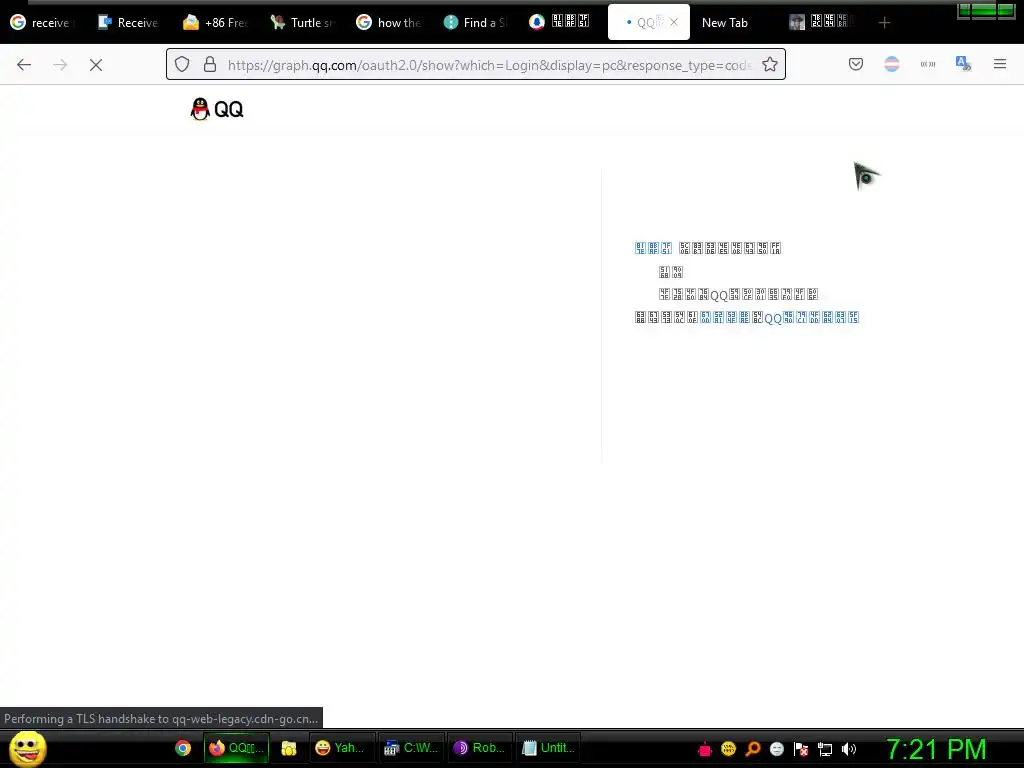Bookmark this page with the star
This screenshot has width=1024, height=768.
click(770, 64)
